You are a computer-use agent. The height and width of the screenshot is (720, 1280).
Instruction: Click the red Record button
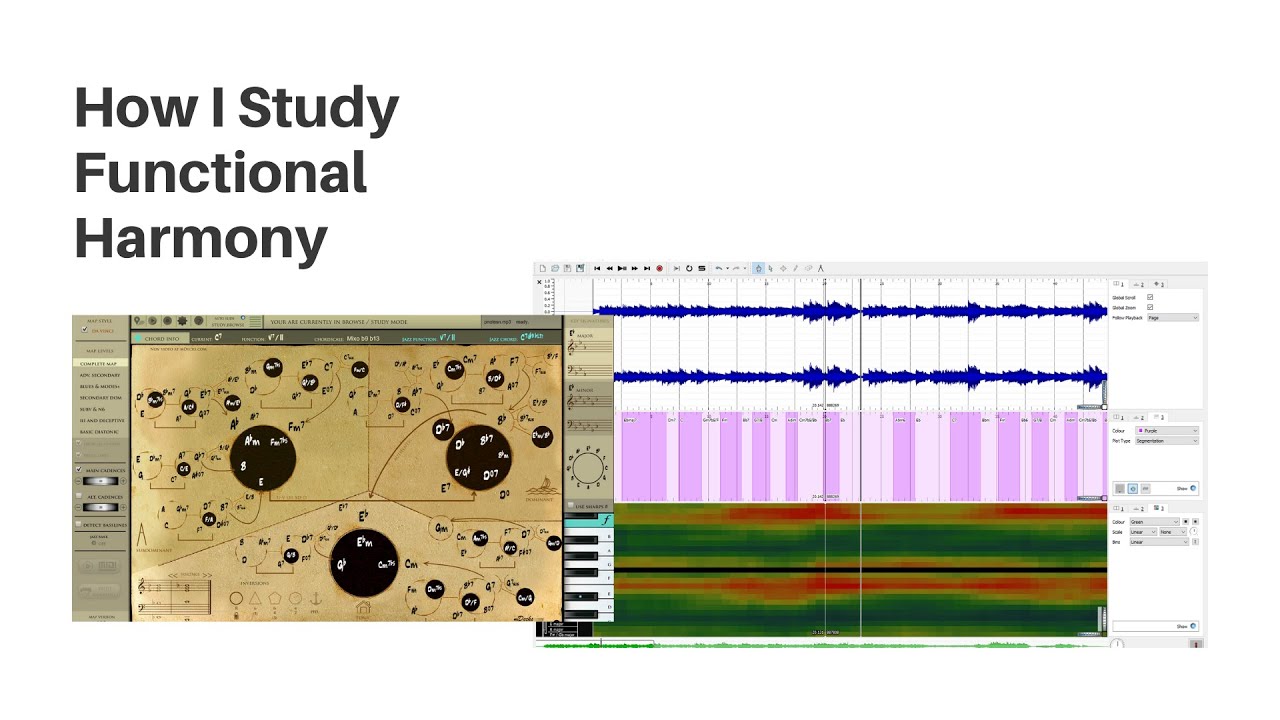[660, 268]
